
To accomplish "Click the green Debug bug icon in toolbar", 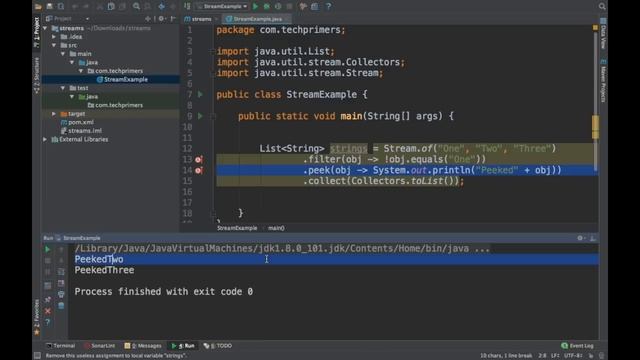I will tap(267, 6).
